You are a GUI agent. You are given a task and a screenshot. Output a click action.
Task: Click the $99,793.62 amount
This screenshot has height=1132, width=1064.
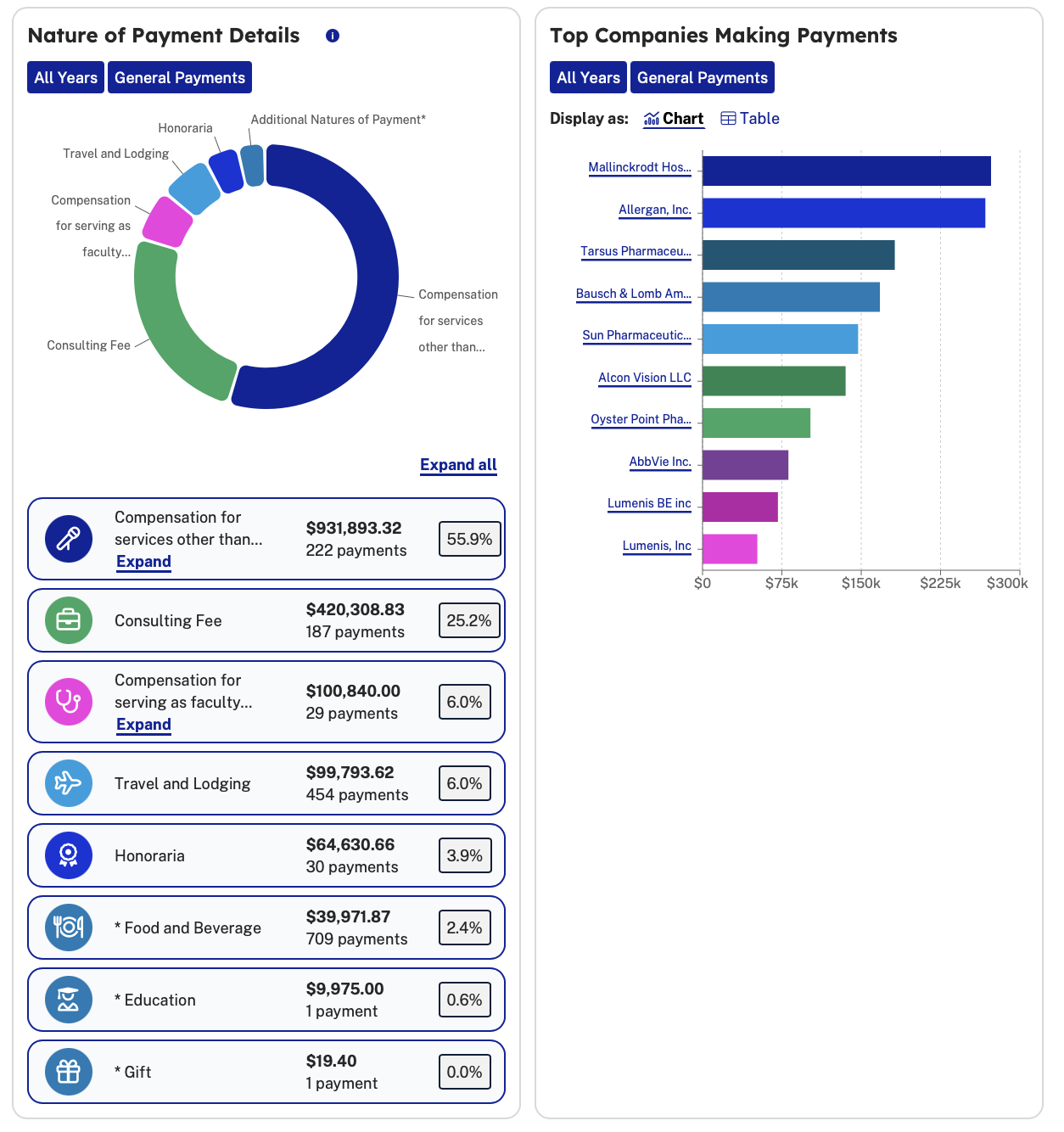(350, 772)
